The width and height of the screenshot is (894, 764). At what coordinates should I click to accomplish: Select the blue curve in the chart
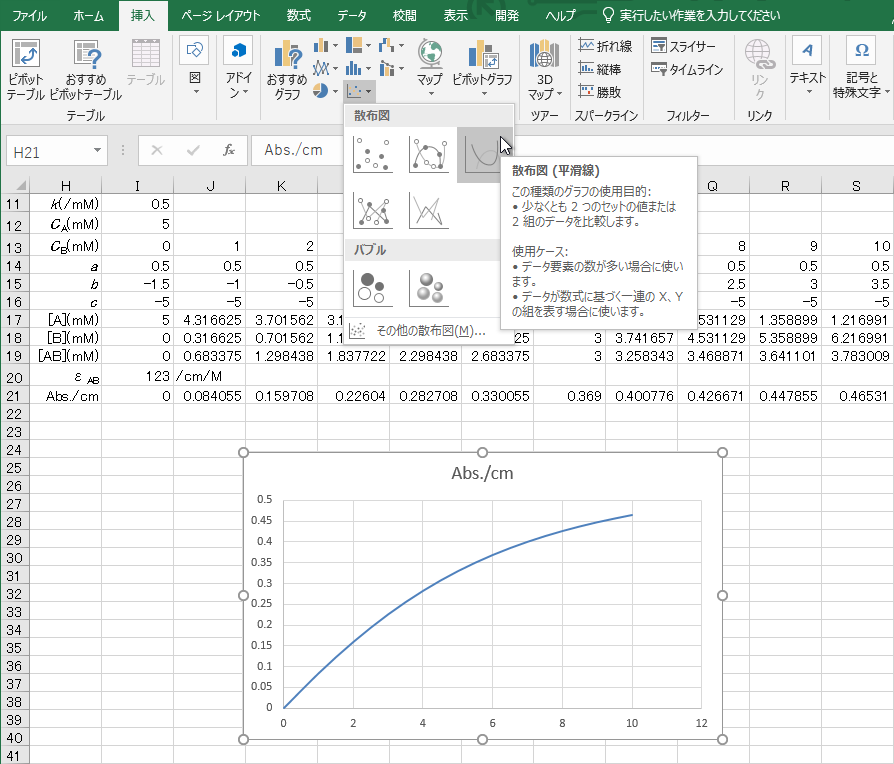tap(422, 591)
